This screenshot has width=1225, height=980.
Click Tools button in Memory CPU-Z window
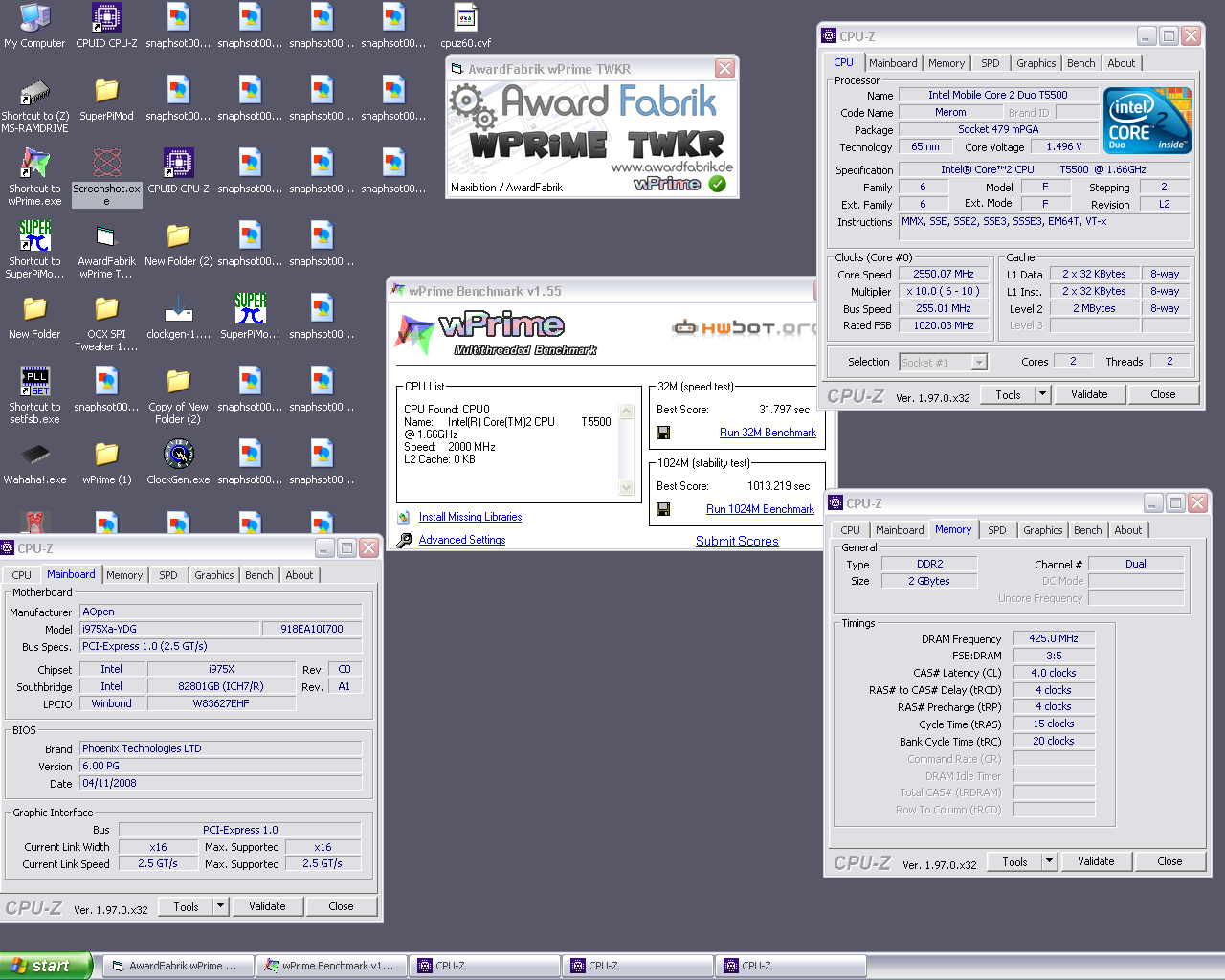[x=1014, y=861]
